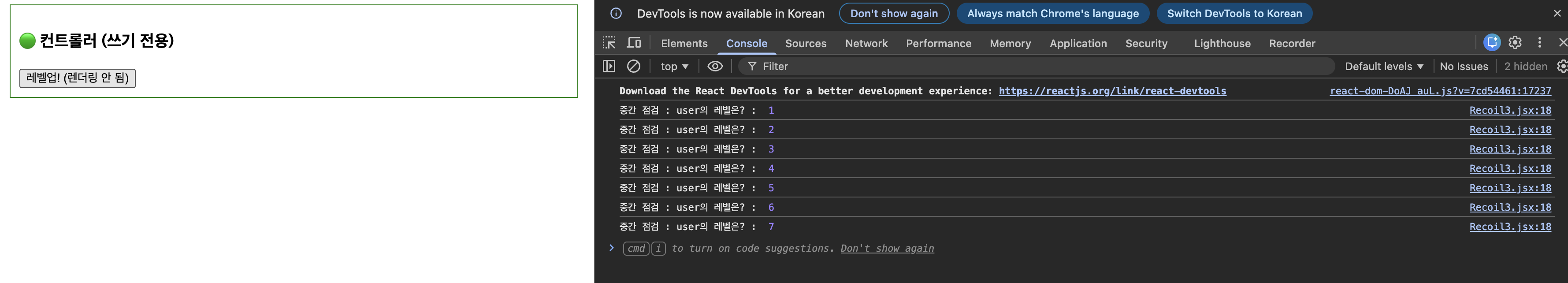This screenshot has width=1568, height=283.
Task: Open the reactjs.org react-devtools link
Action: click(x=1112, y=91)
